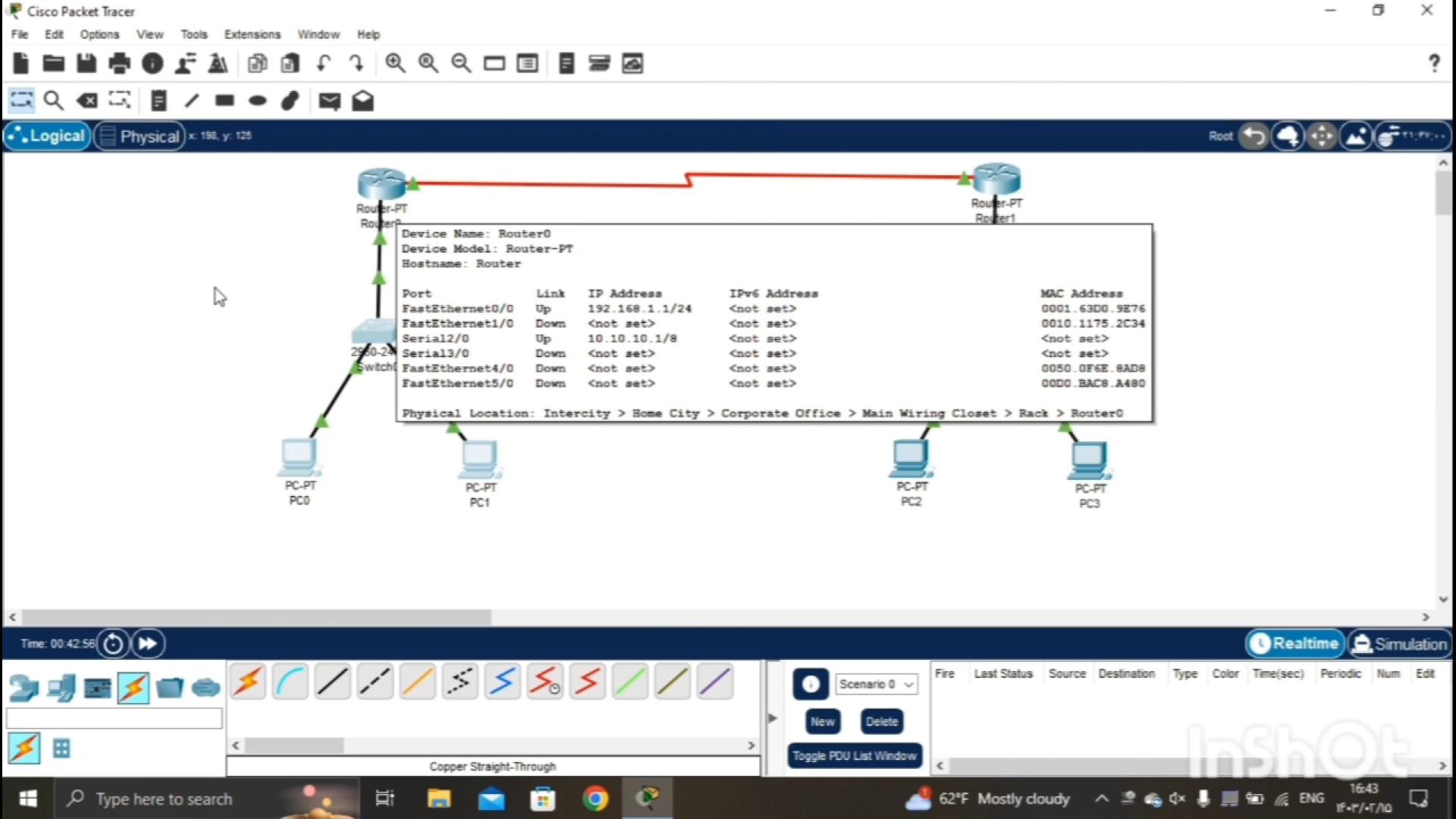Switch to Simulation mode
This screenshot has height=819, width=1456.
1400,644
